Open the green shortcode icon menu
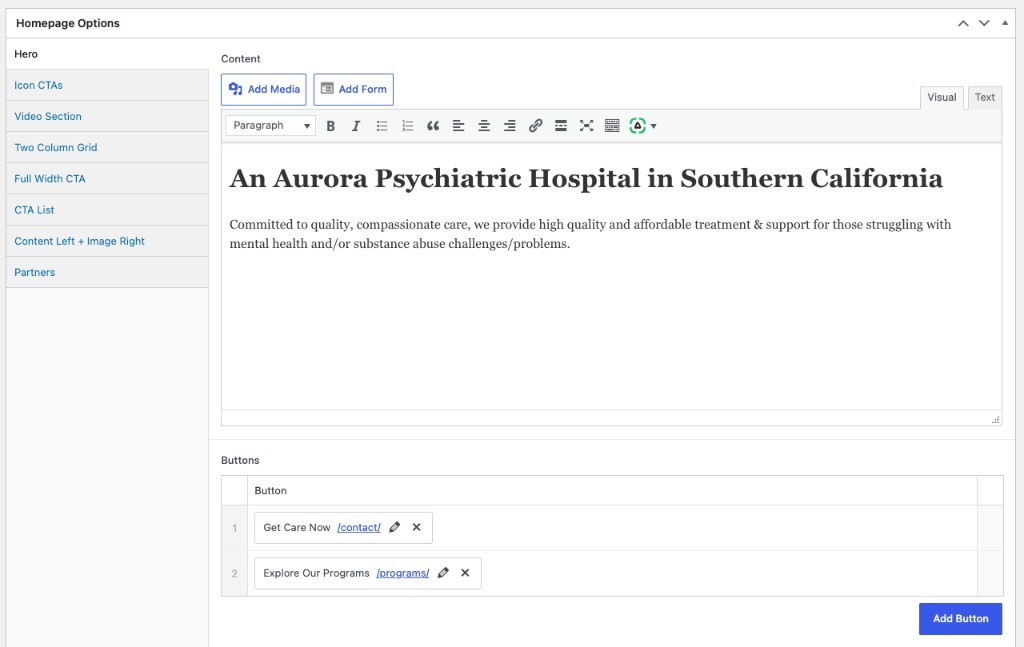 pyautogui.click(x=637, y=126)
